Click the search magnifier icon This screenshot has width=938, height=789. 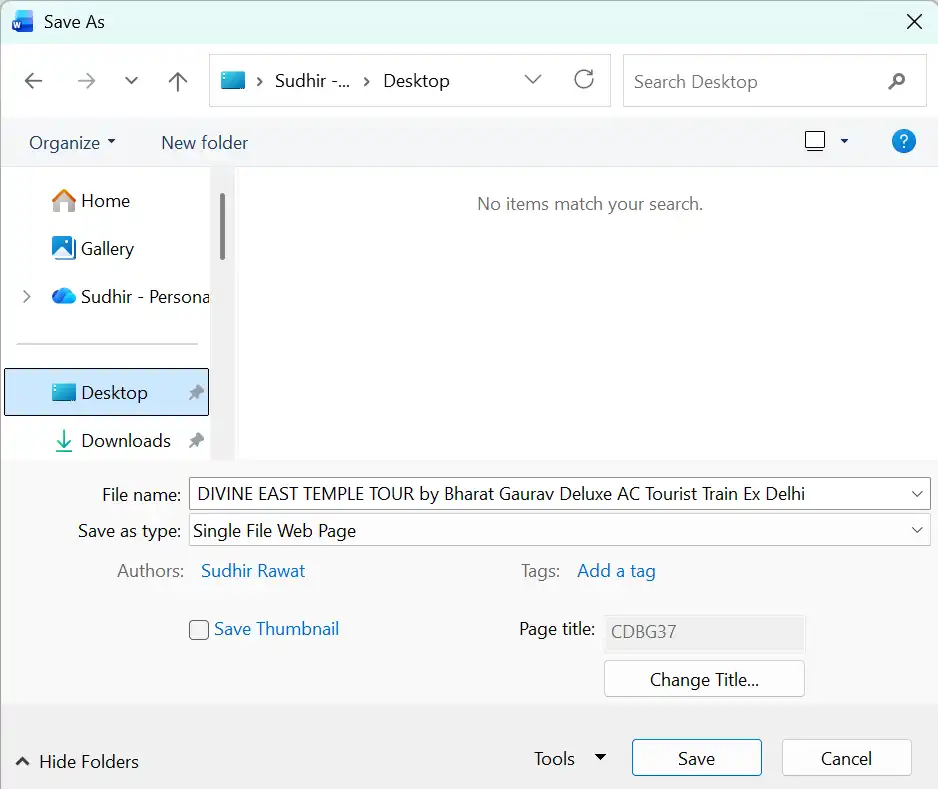coord(896,81)
